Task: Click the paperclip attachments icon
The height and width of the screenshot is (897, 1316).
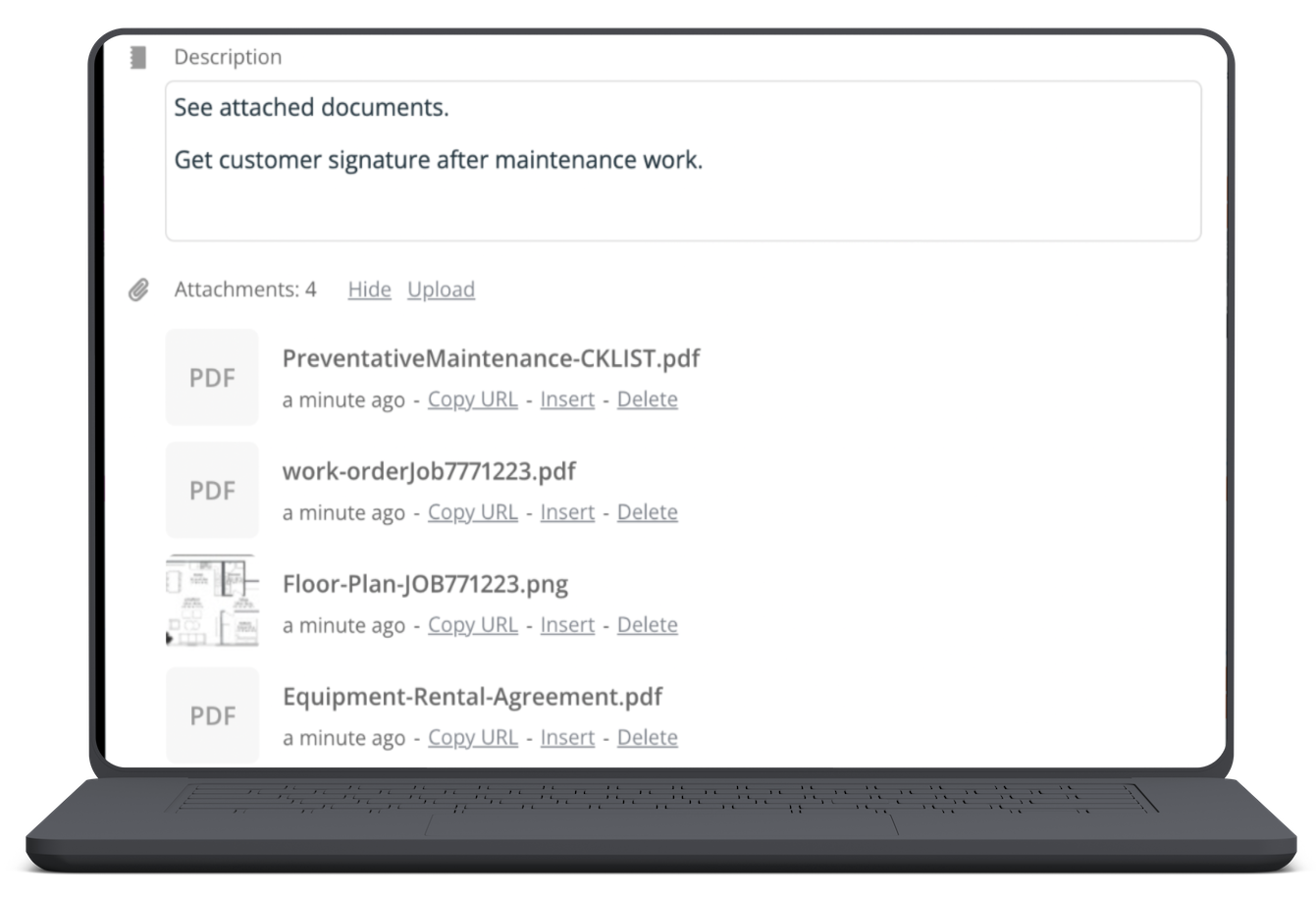Action: 138,290
